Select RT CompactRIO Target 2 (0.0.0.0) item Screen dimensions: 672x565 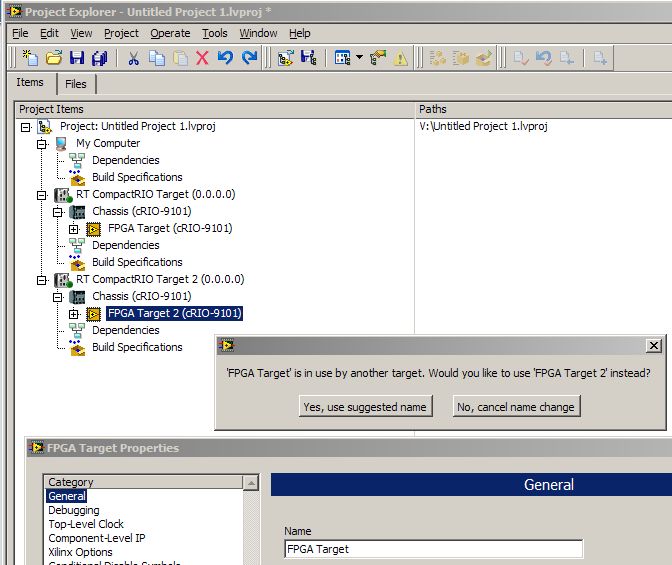point(160,279)
